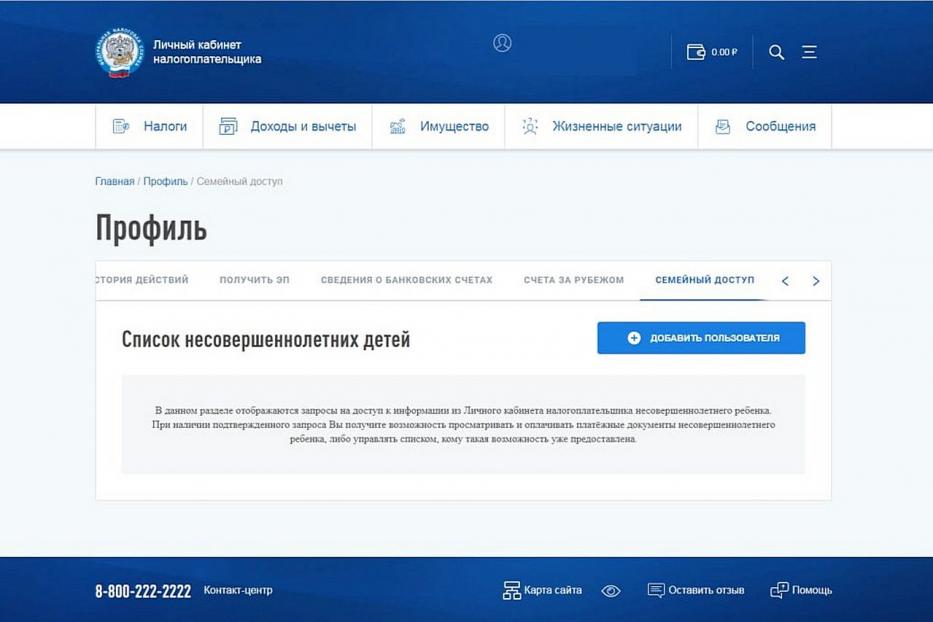Click the Семейный доступ breadcrumb text
The width and height of the screenshot is (933, 622).
pos(240,181)
